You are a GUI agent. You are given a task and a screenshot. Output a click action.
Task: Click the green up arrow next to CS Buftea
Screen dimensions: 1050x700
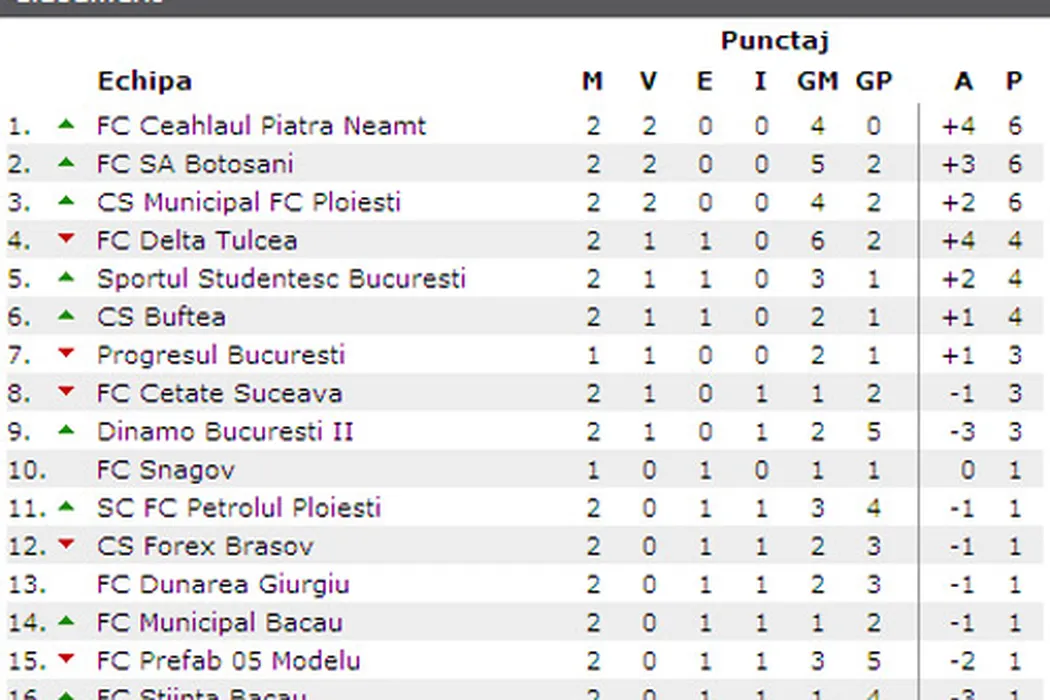click(x=66, y=316)
